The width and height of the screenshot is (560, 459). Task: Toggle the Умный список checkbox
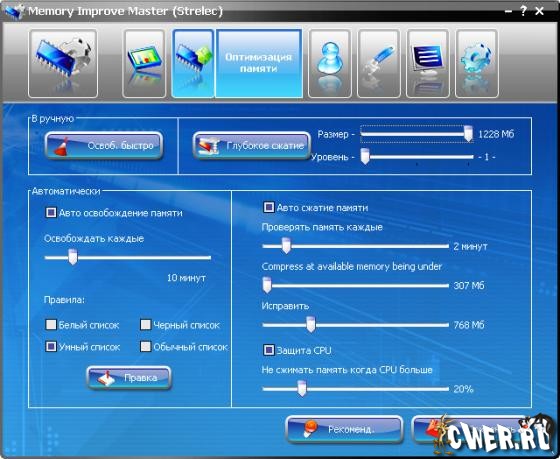point(51,346)
